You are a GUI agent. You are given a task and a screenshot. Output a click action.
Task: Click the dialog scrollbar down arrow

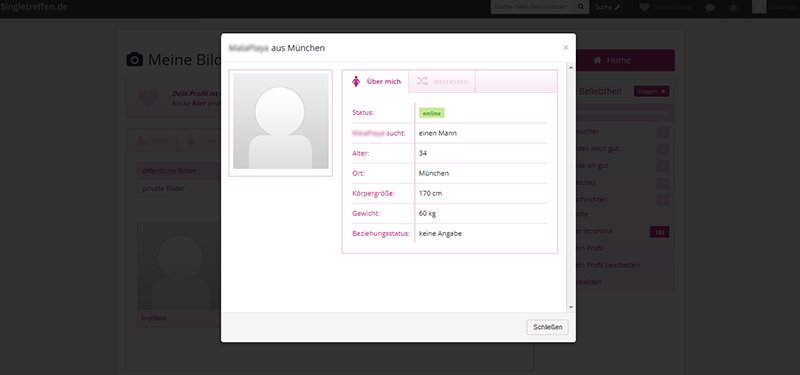tap(571, 307)
